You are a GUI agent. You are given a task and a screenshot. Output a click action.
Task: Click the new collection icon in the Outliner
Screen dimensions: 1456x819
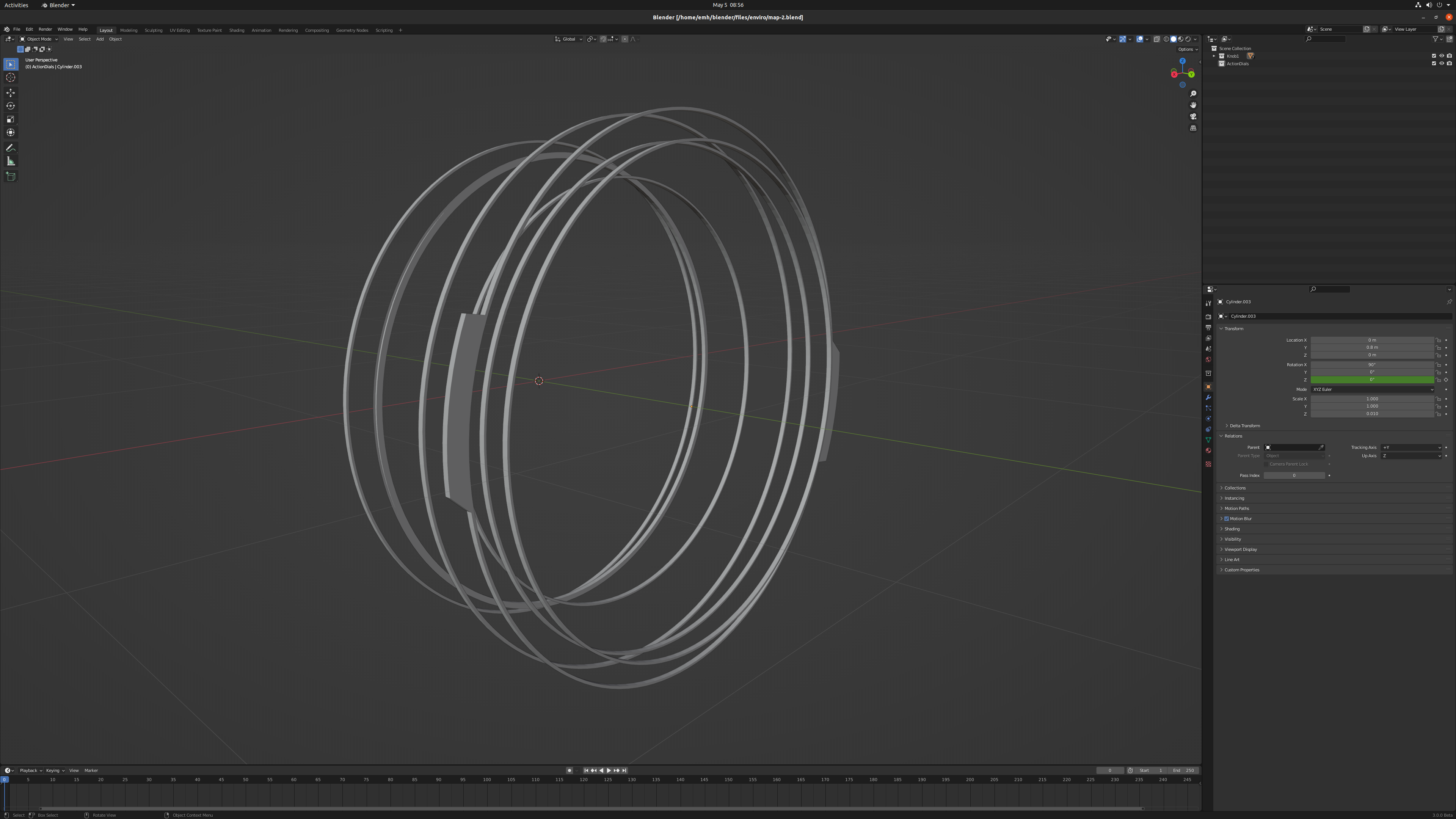click(1449, 39)
